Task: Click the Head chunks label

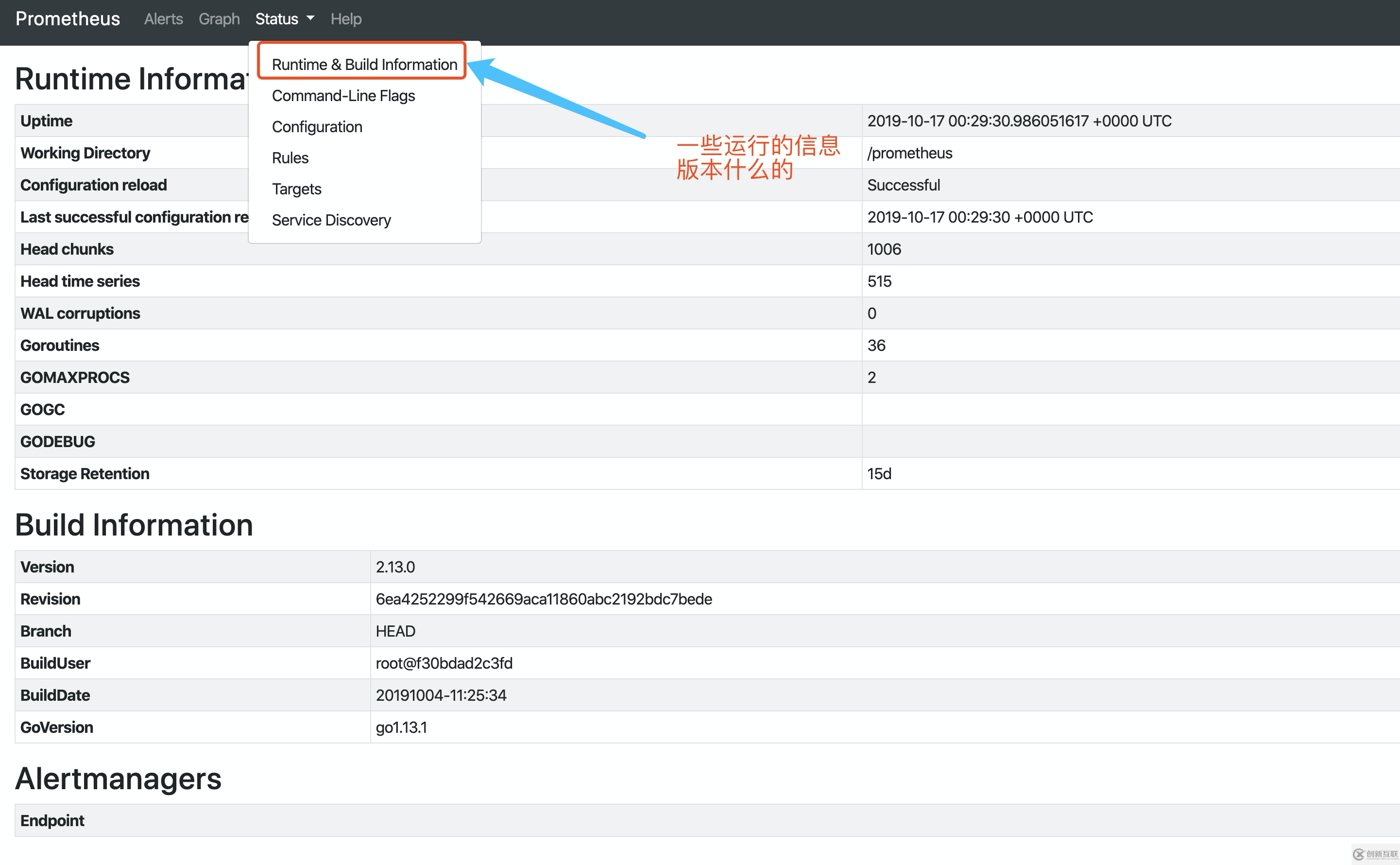Action: click(x=67, y=249)
